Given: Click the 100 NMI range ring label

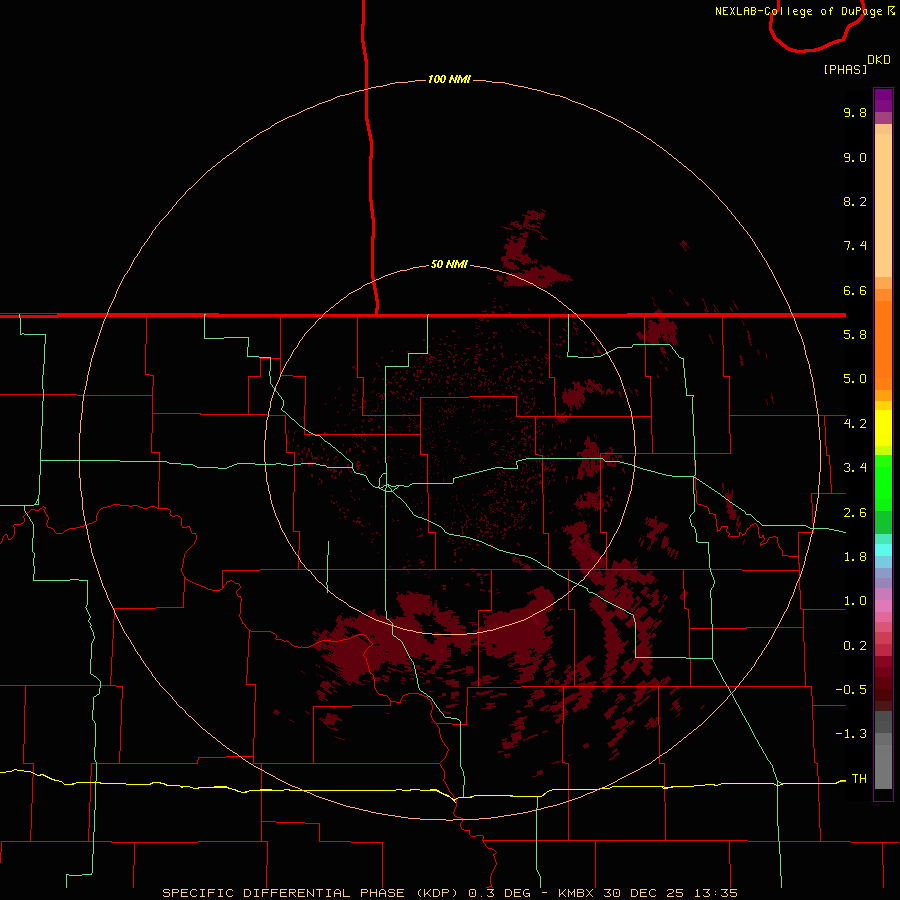Looking at the screenshot, I should 449,79.
